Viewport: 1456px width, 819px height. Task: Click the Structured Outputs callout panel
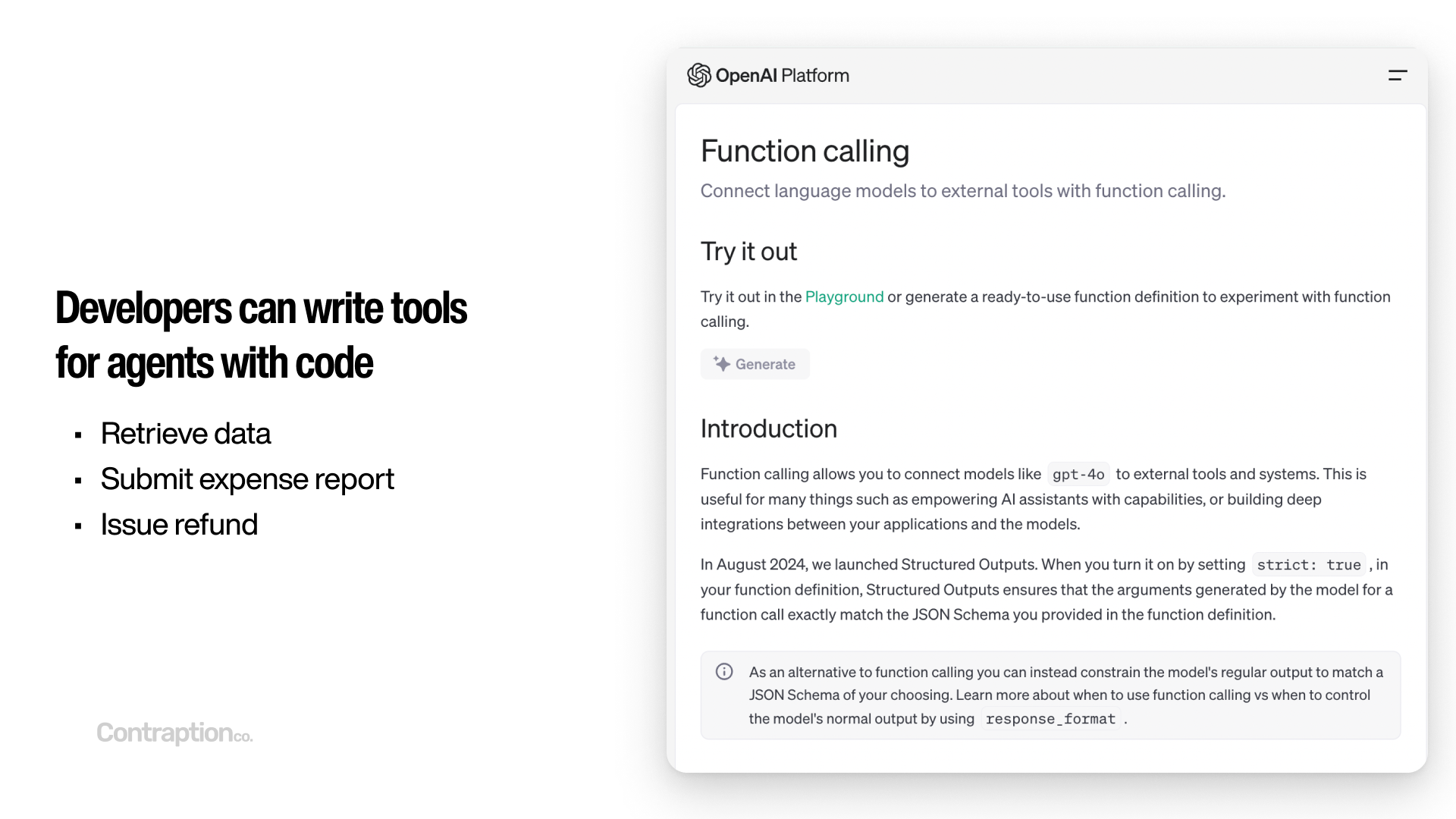coord(1050,695)
